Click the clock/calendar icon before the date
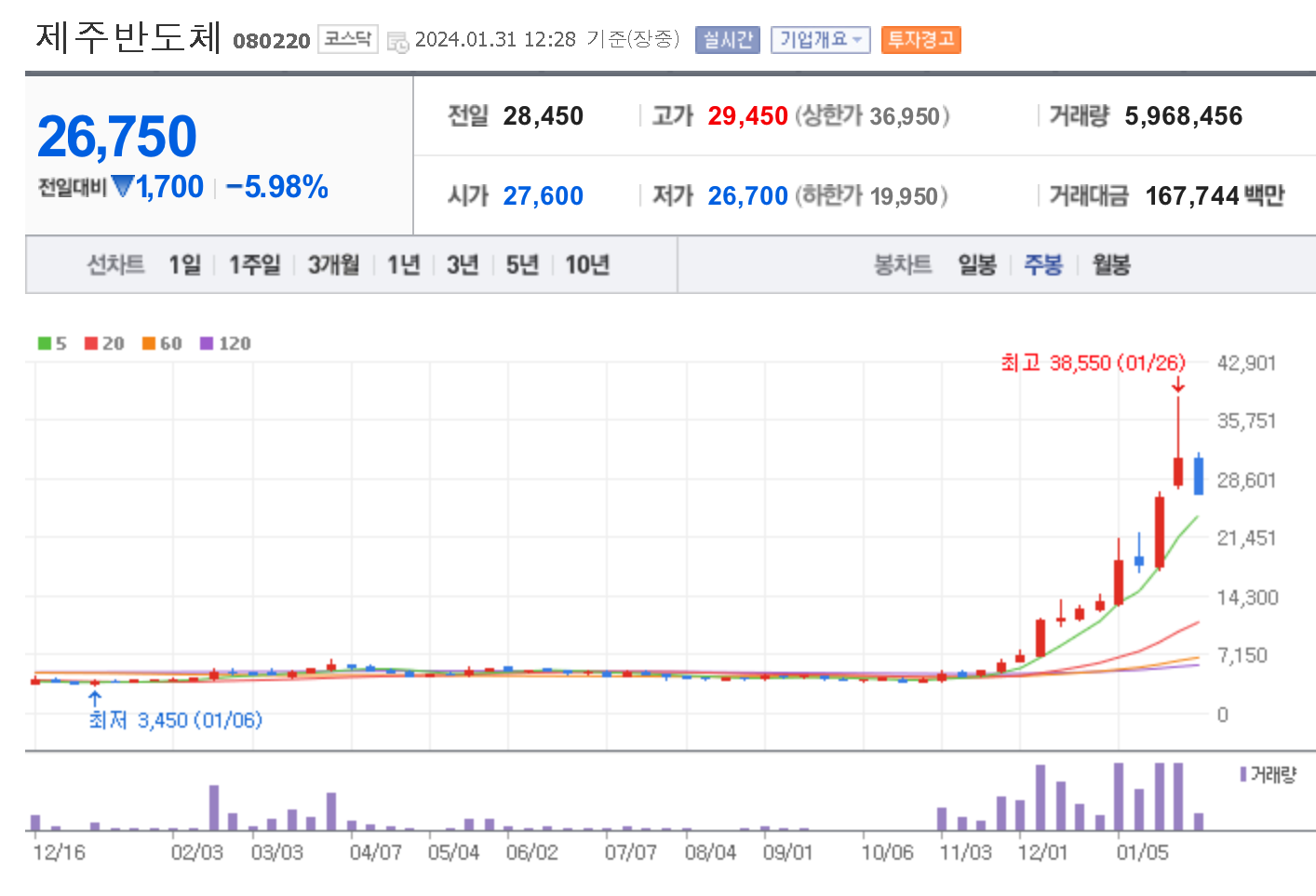Viewport: 1316px width, 896px height. [x=397, y=42]
